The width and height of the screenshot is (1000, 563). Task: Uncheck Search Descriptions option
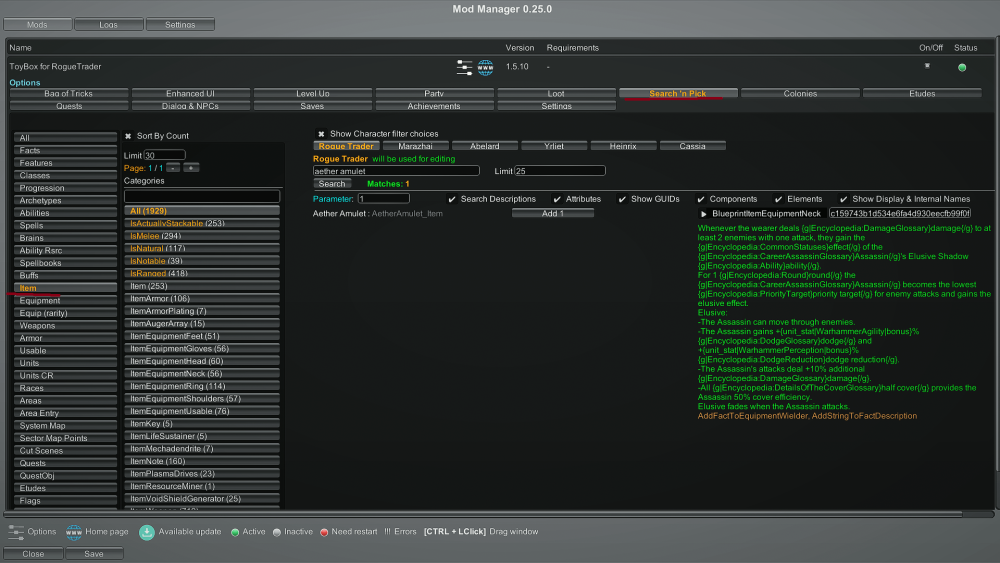point(452,199)
